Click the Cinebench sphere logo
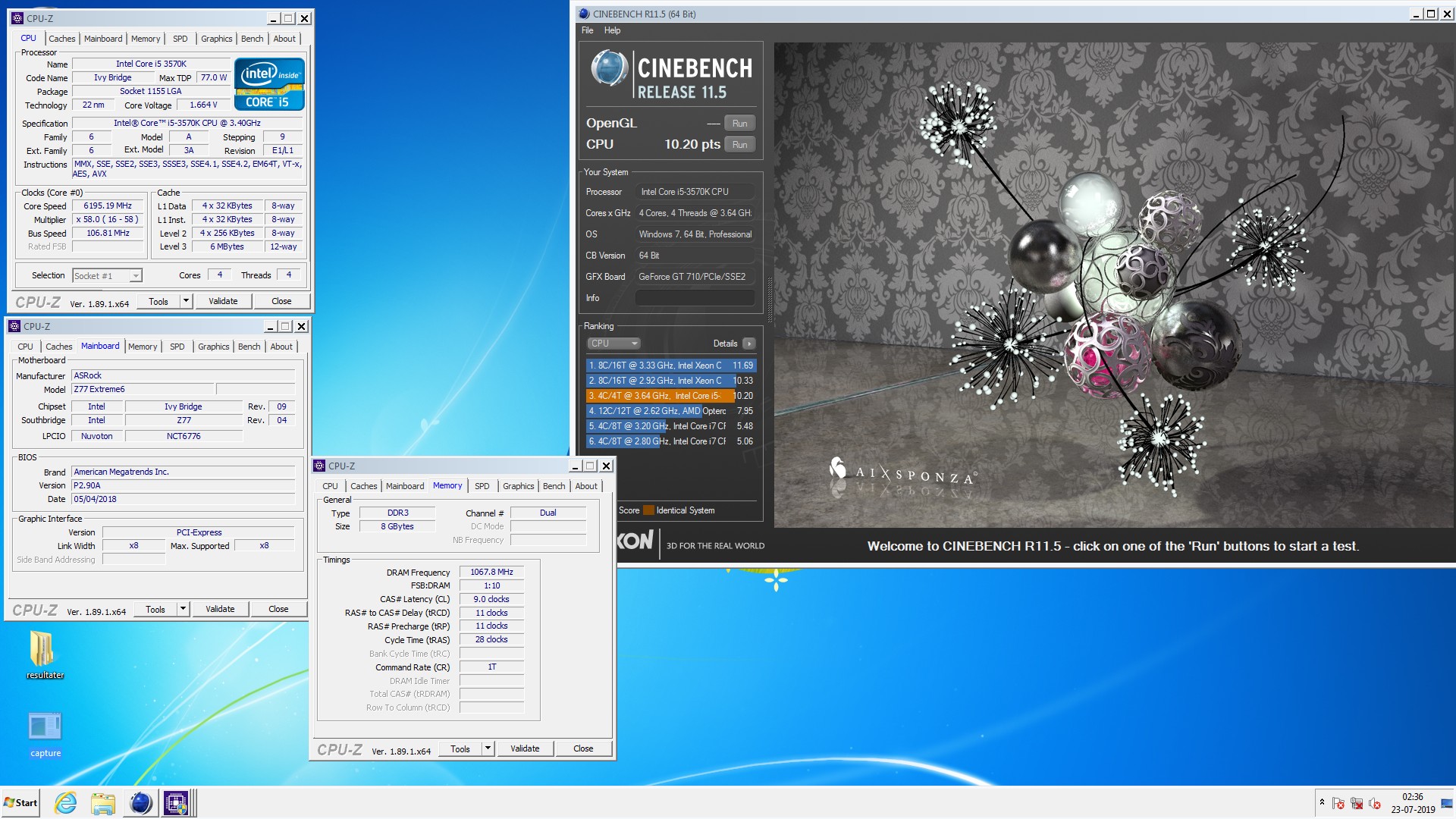Image resolution: width=1456 pixels, height=819 pixels. point(610,68)
